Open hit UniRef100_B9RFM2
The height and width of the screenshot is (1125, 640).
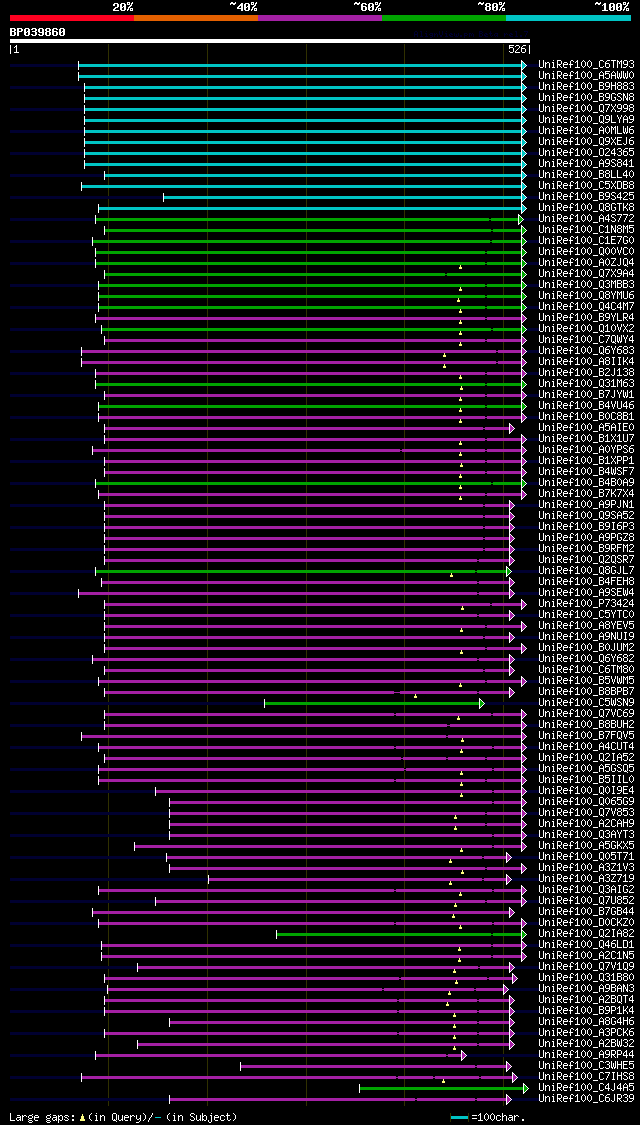[586, 549]
